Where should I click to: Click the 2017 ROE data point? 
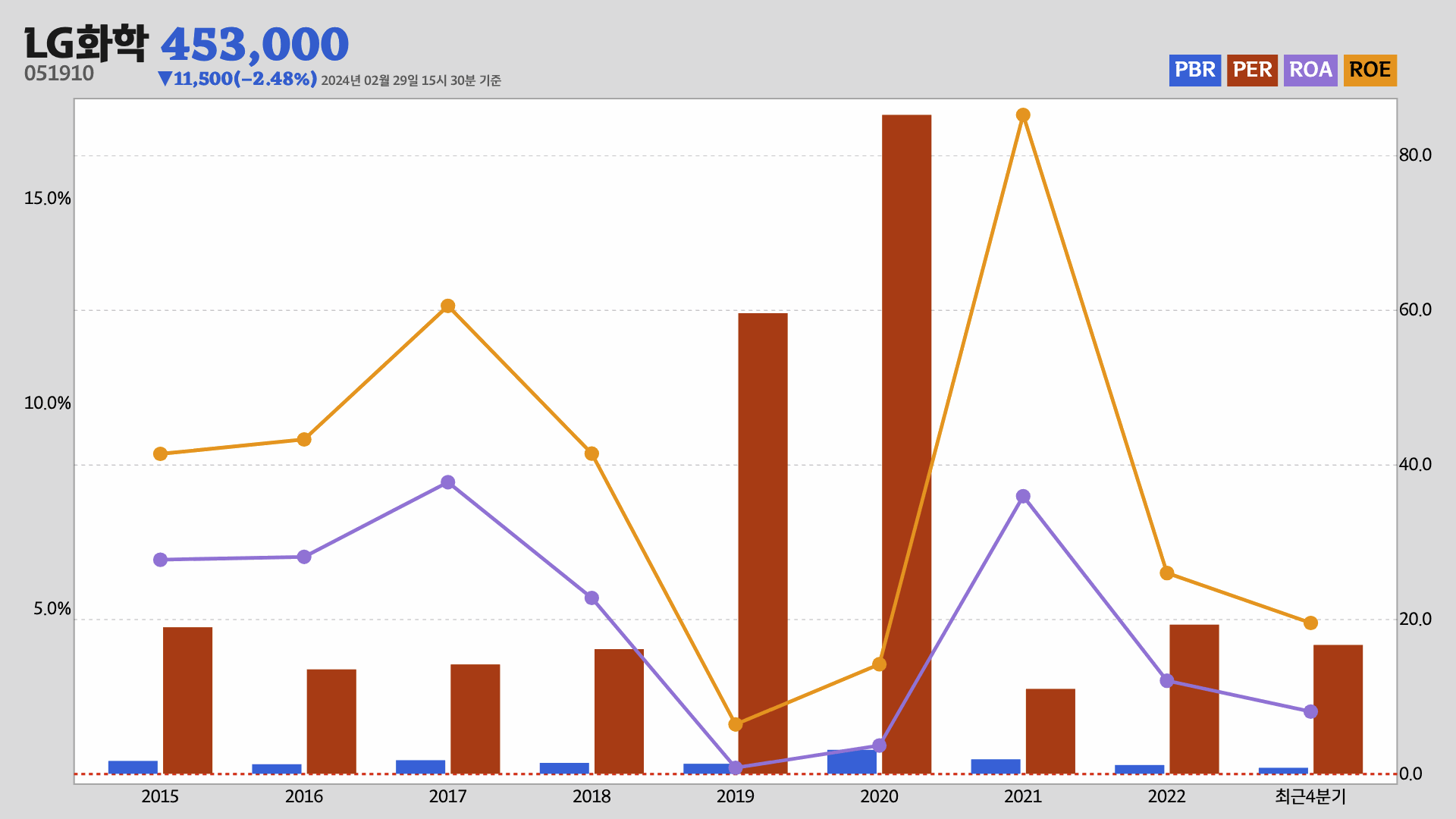(447, 306)
